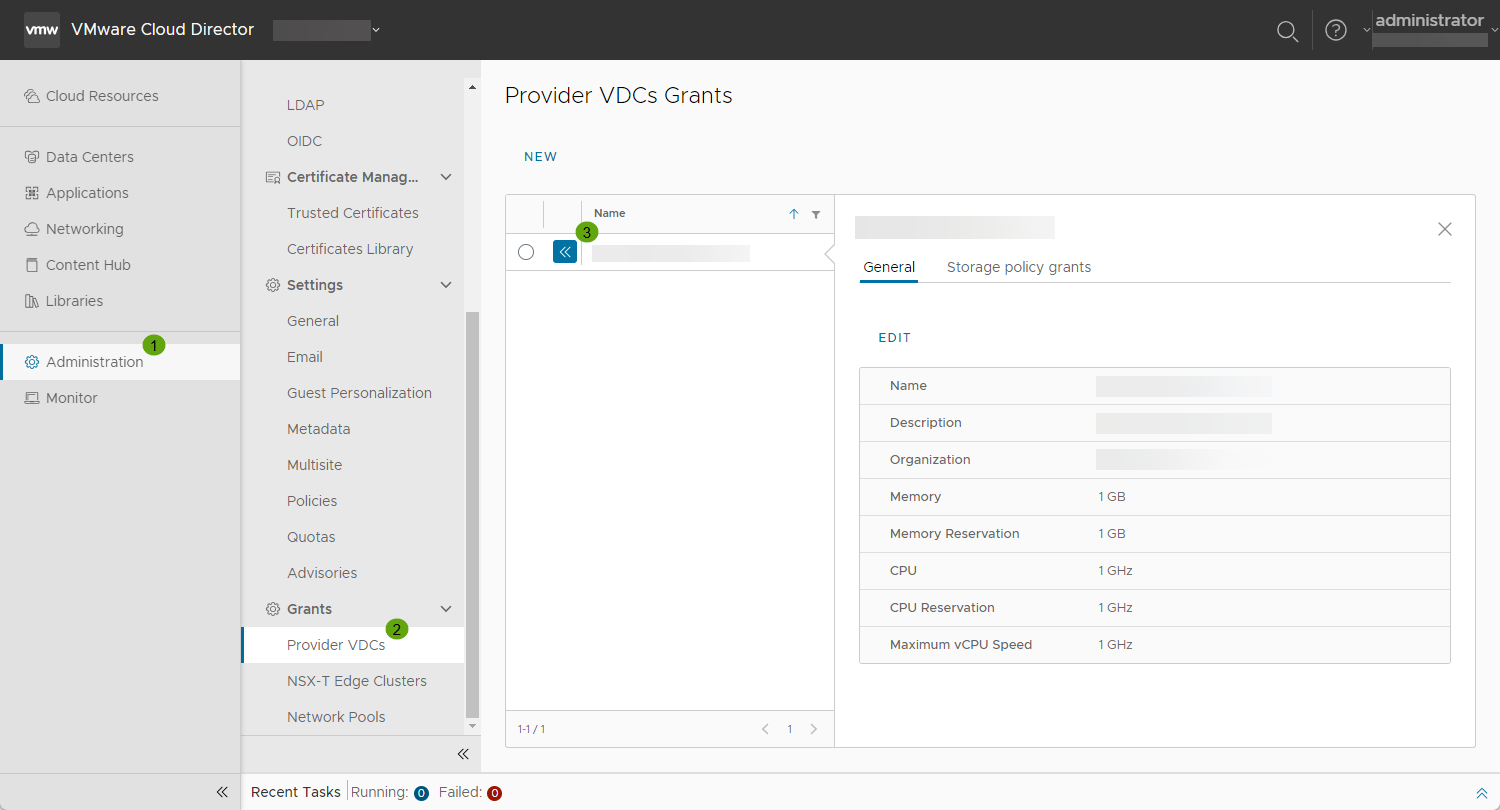Open the help menu dropdown arrow
The height and width of the screenshot is (810, 1500).
(1366, 30)
